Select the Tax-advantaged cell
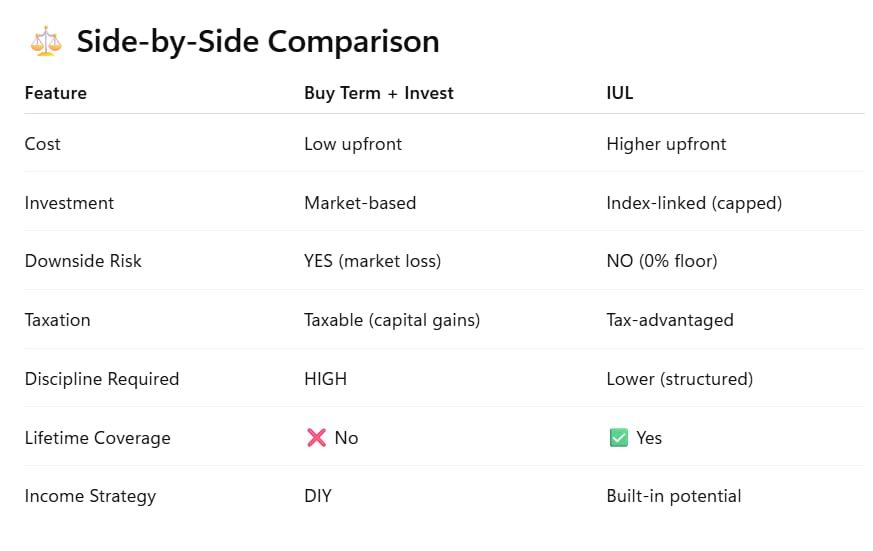This screenshot has height=551, width=873. click(670, 320)
